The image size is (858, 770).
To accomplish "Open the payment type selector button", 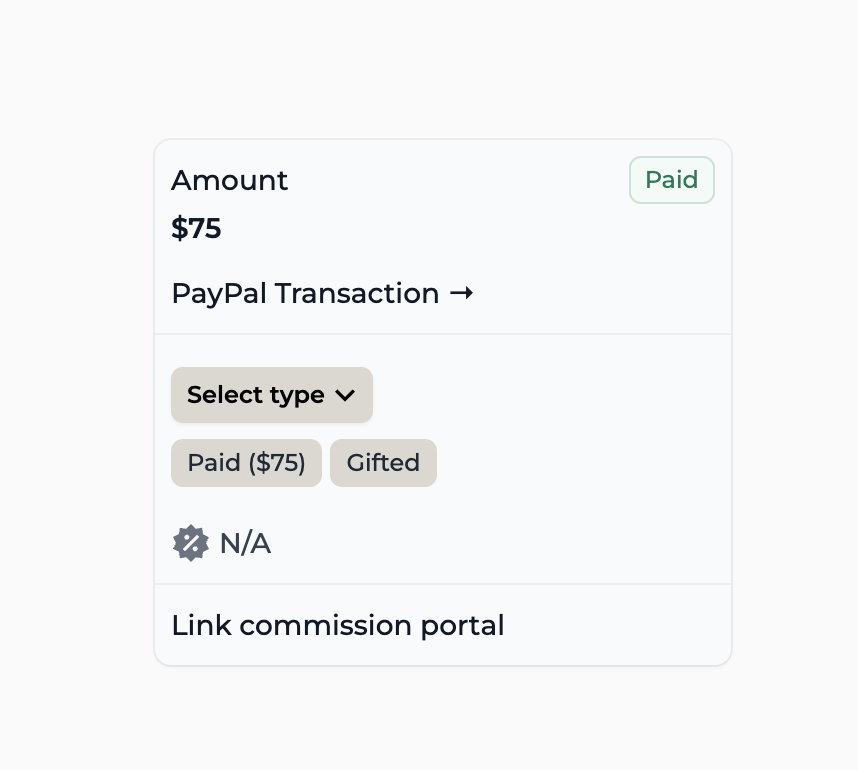I will pos(272,395).
